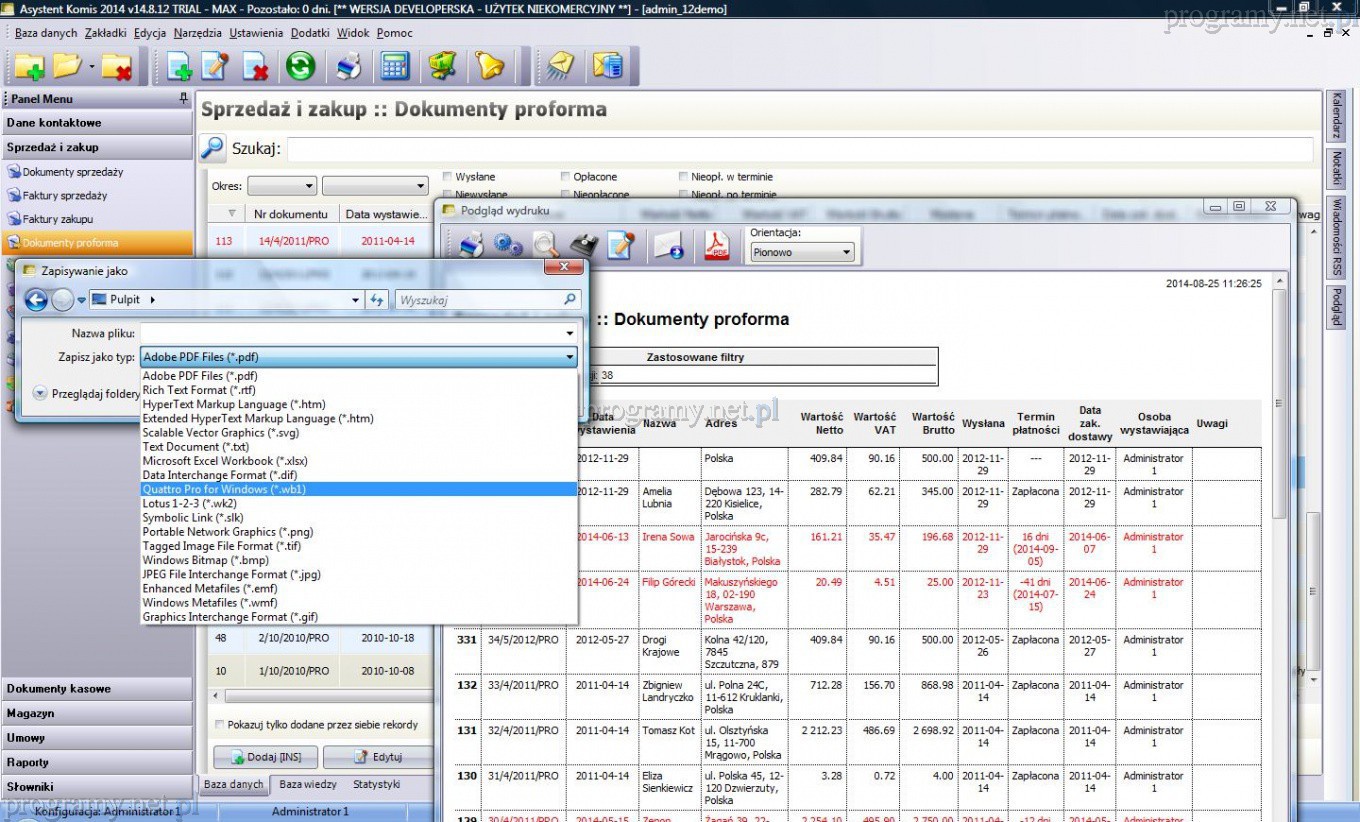Select Microsoft Excel Workbook (*.xlsx) file type

tap(225, 461)
